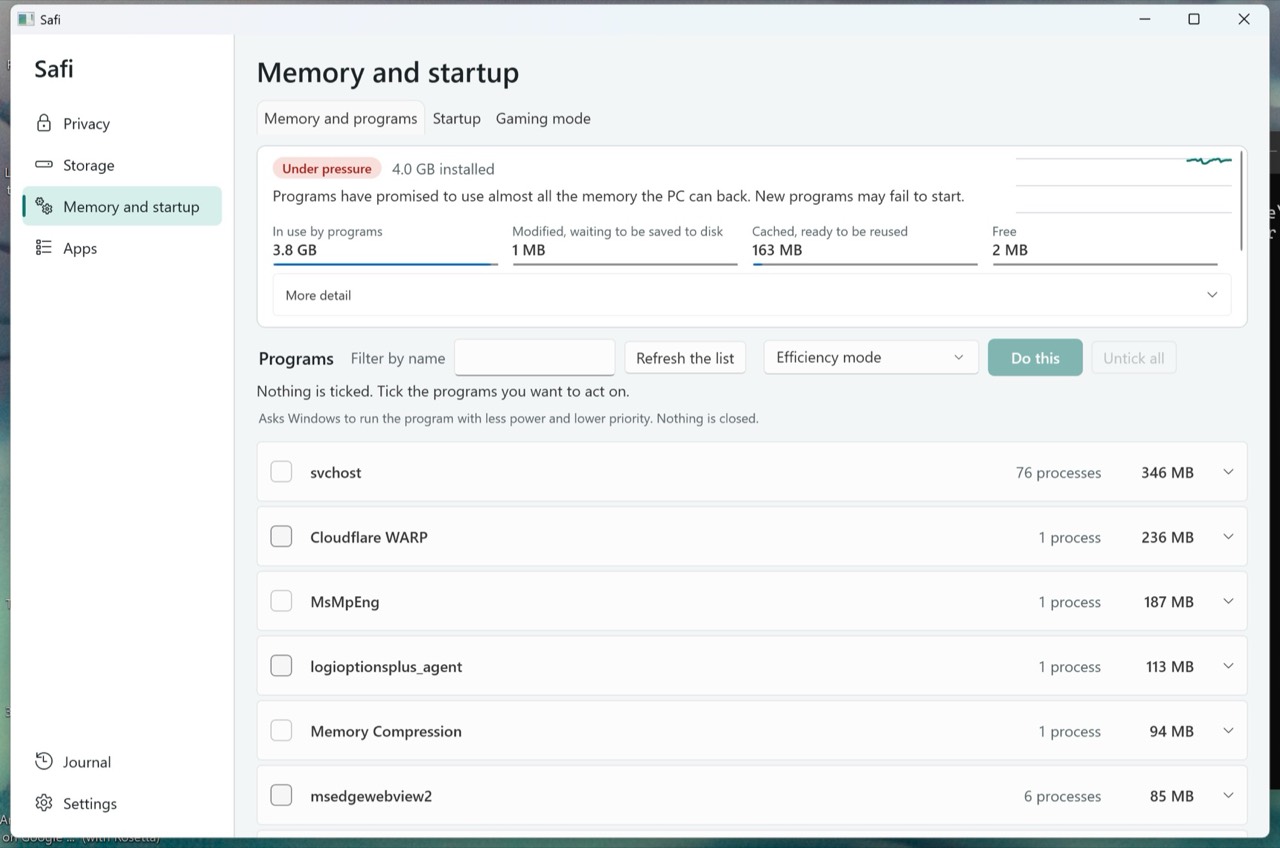Click the 6 processes text for msedgewebview2

pos(1062,796)
